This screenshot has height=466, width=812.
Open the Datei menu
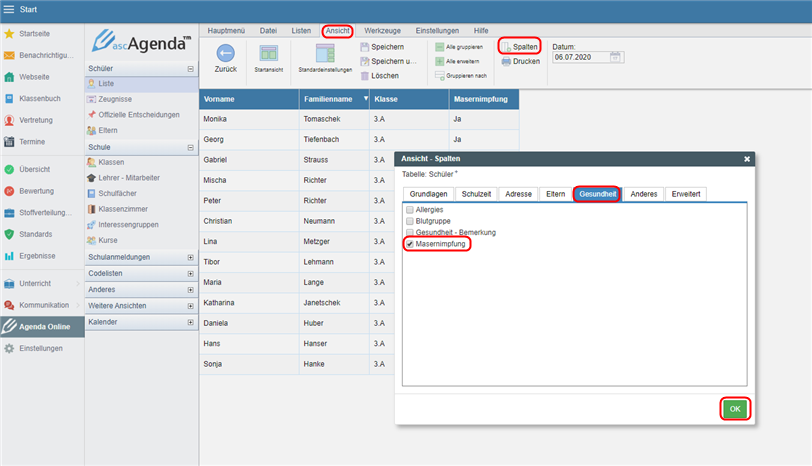(268, 31)
